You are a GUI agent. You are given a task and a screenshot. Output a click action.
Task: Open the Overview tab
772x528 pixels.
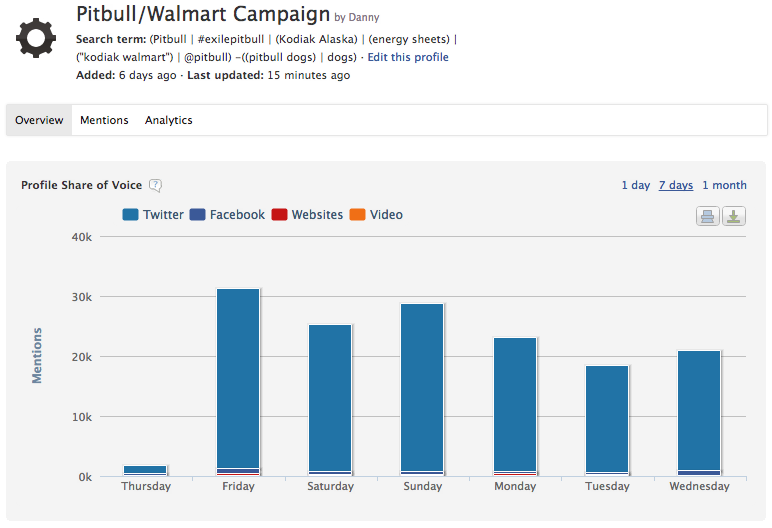click(39, 120)
